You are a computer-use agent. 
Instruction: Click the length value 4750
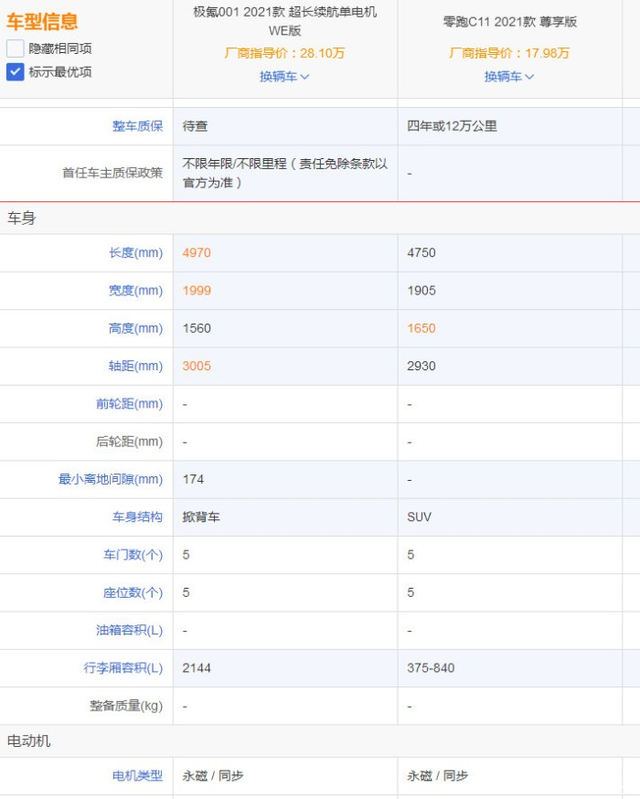click(421, 253)
